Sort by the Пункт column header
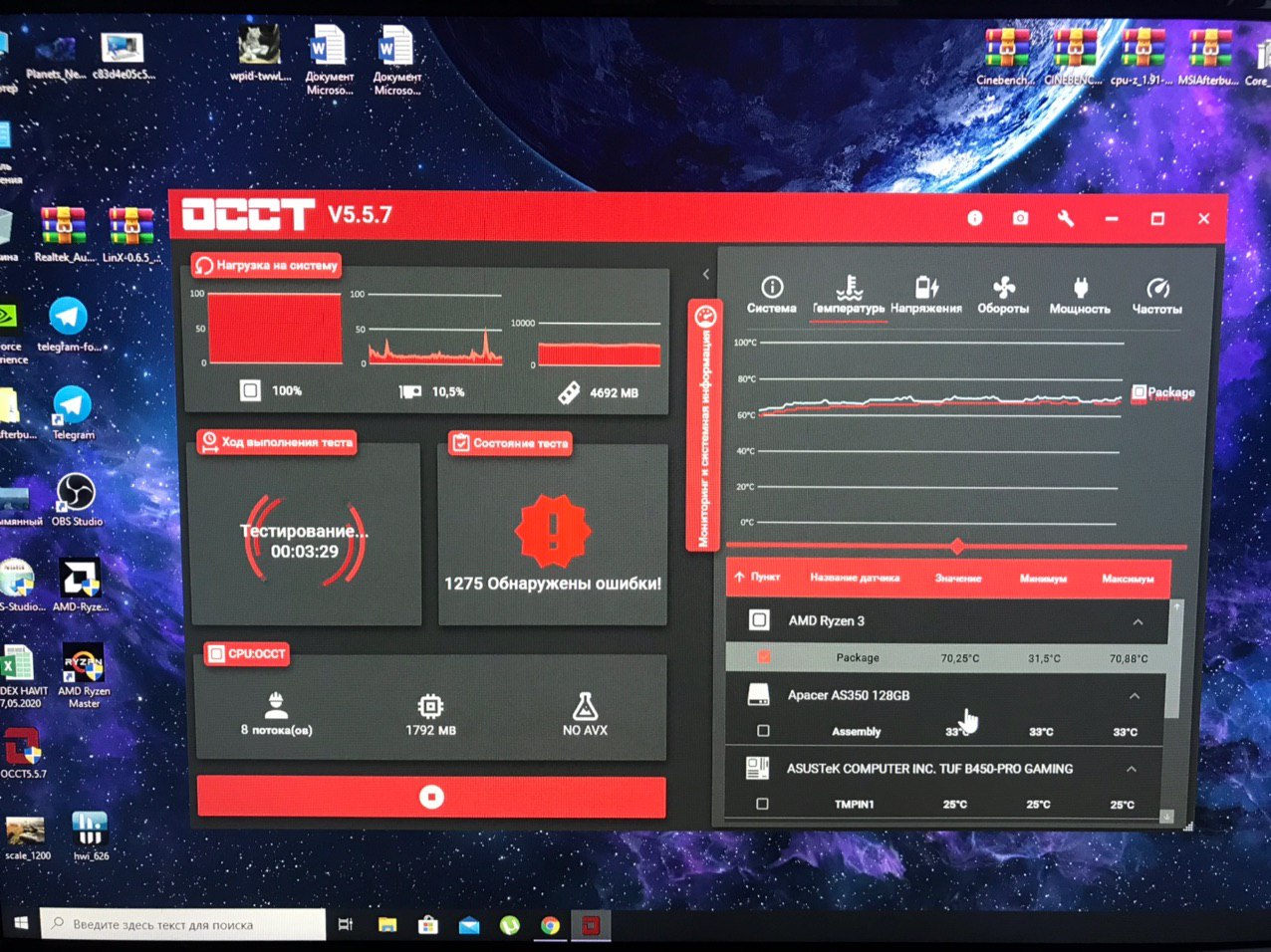This screenshot has width=1271, height=952. [758, 577]
